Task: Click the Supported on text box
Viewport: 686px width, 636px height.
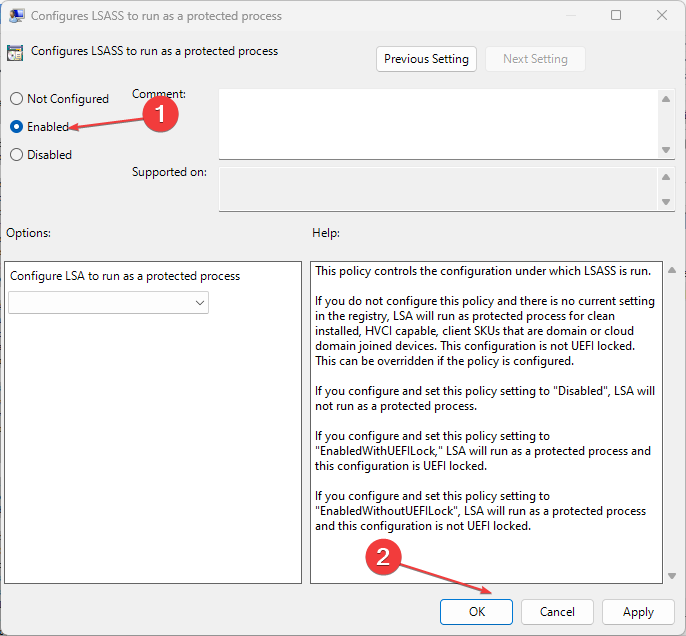Action: pos(438,189)
